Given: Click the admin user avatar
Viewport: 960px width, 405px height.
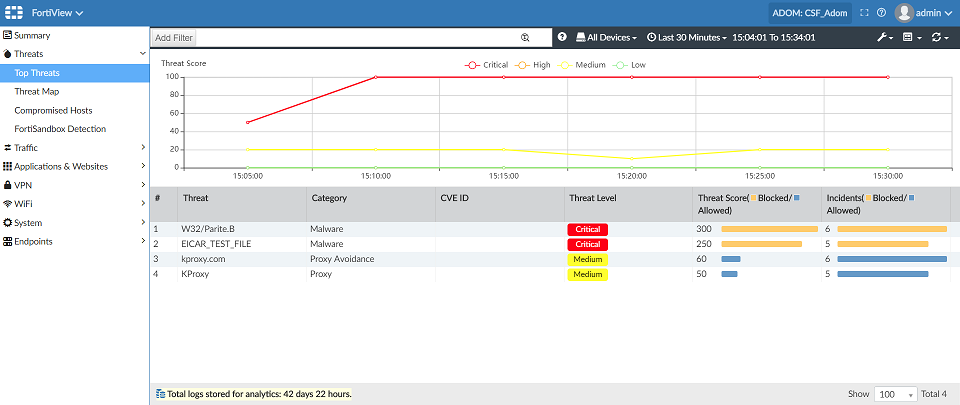Looking at the screenshot, I should [904, 12].
